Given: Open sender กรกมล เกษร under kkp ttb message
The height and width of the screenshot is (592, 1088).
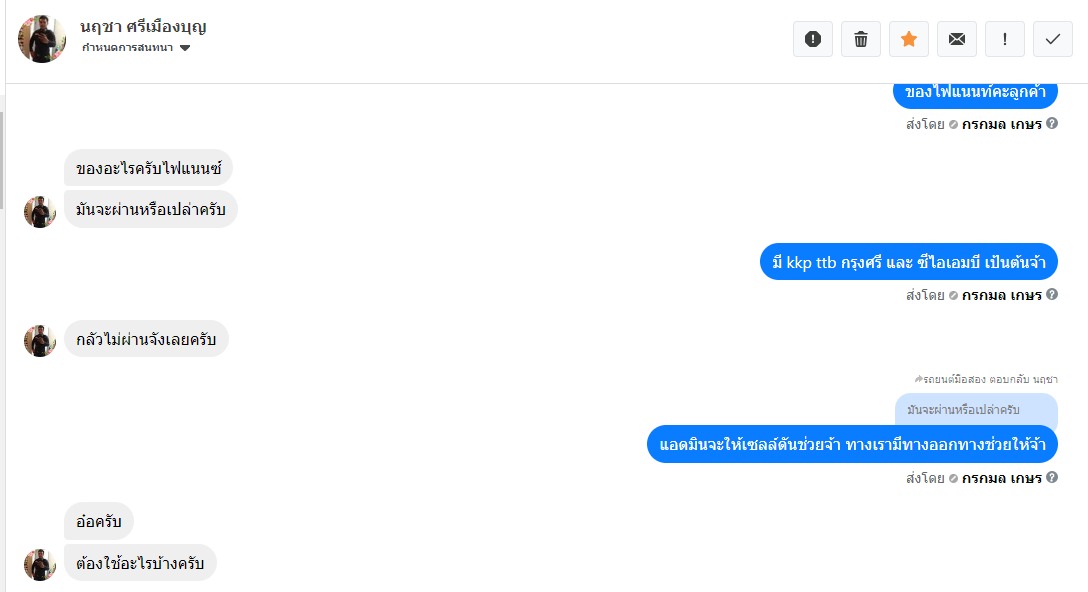Looking at the screenshot, I should pos(1001,295).
